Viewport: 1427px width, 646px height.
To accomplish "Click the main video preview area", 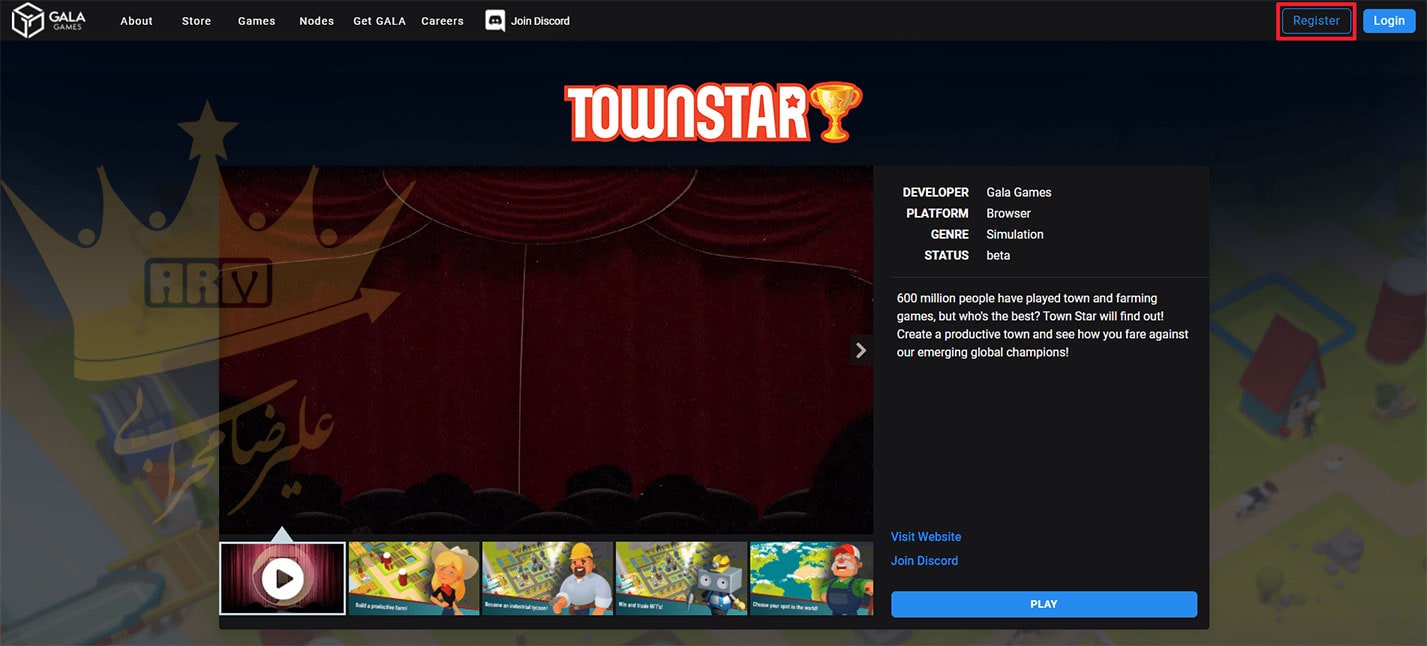I will pyautogui.click(x=546, y=350).
